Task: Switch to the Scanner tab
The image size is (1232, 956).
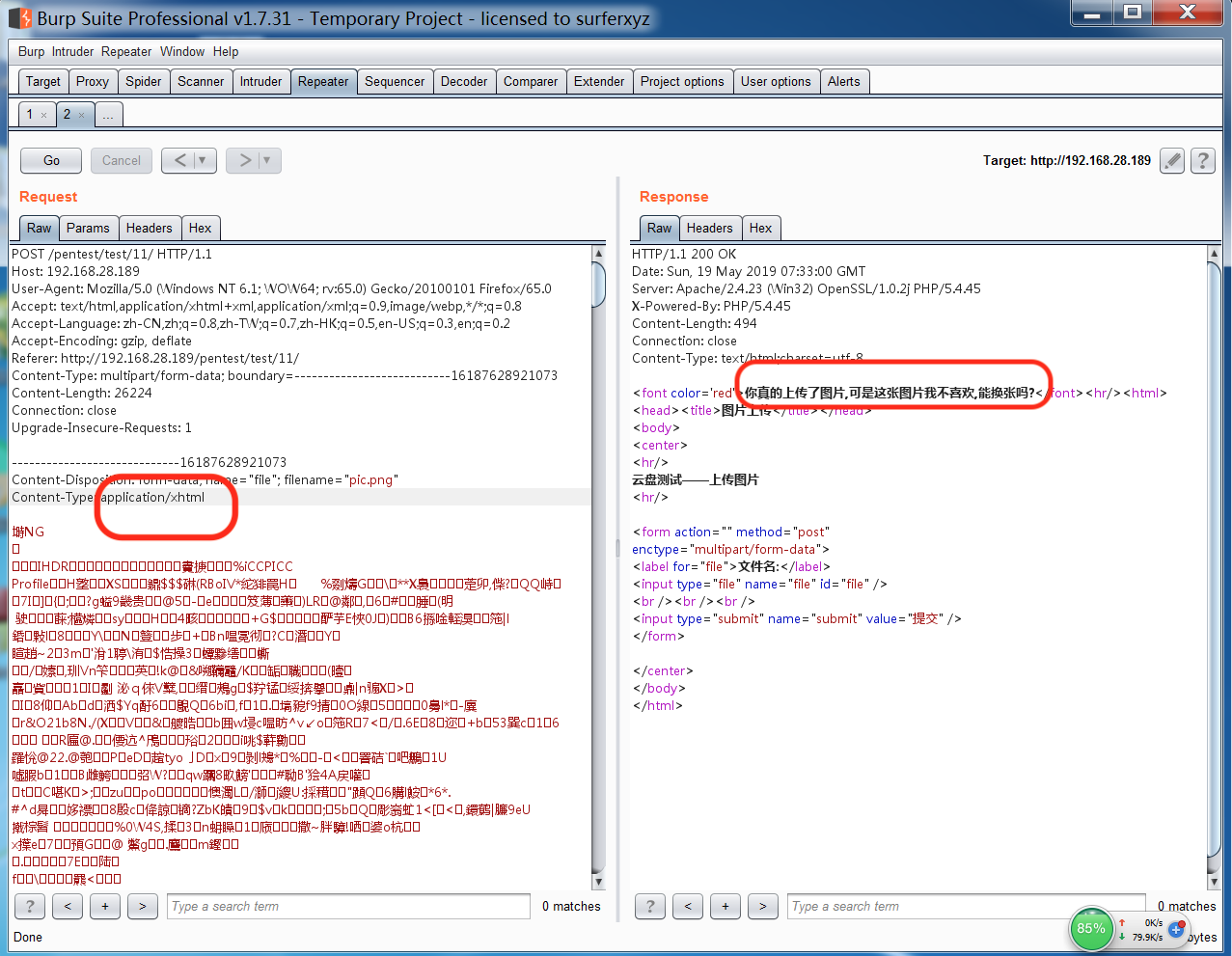Action: [201, 81]
